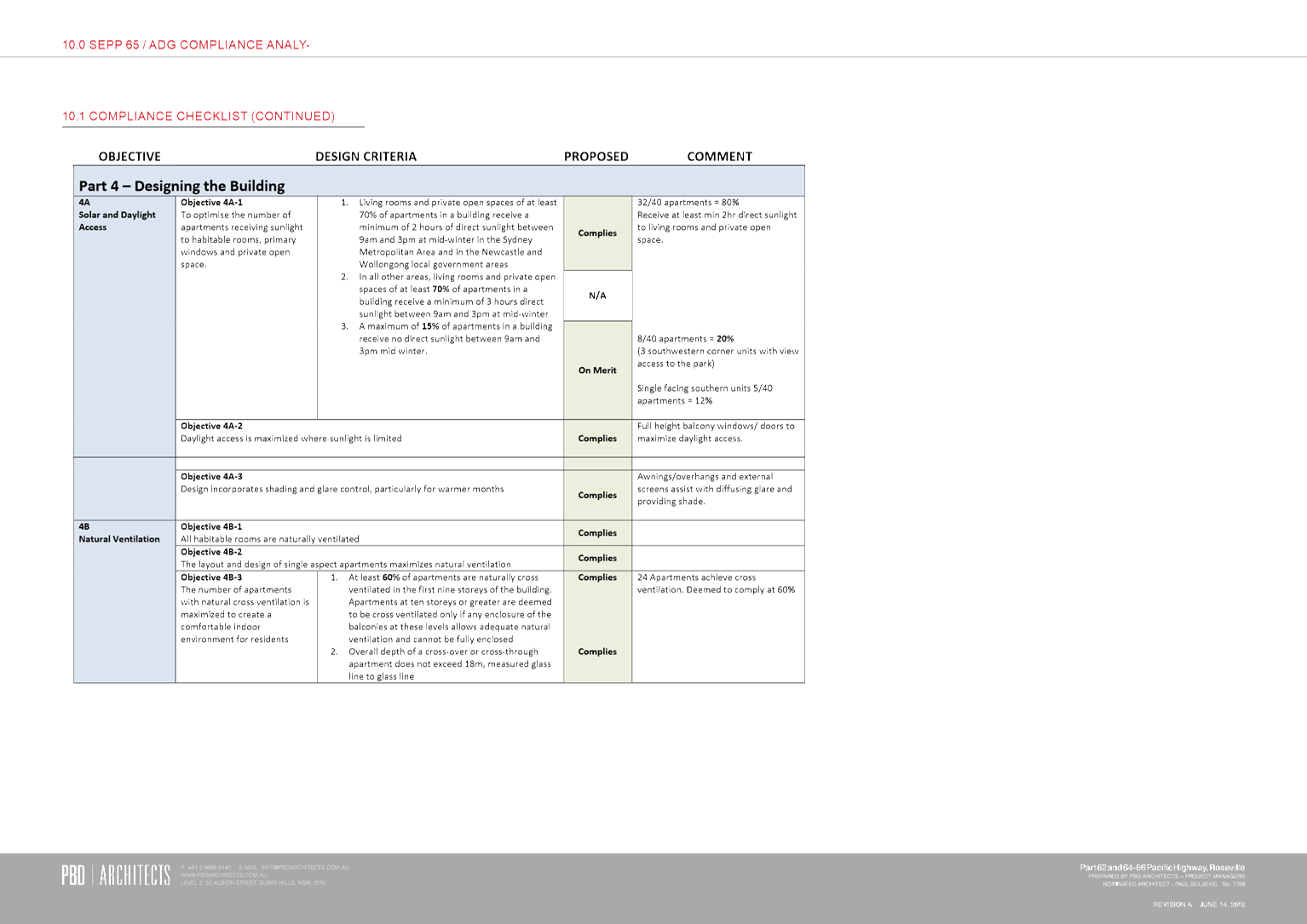Click 'Complies' in the Objective 4B-2 row
Screen dimensions: 1307x924
coord(597,559)
